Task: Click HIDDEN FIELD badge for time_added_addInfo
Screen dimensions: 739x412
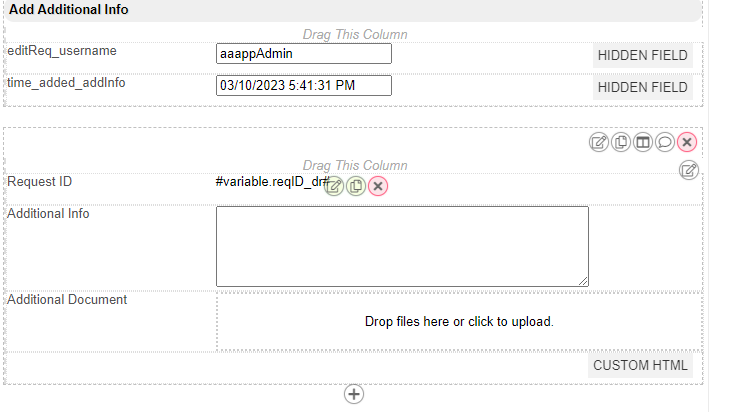Action: pyautogui.click(x=642, y=88)
